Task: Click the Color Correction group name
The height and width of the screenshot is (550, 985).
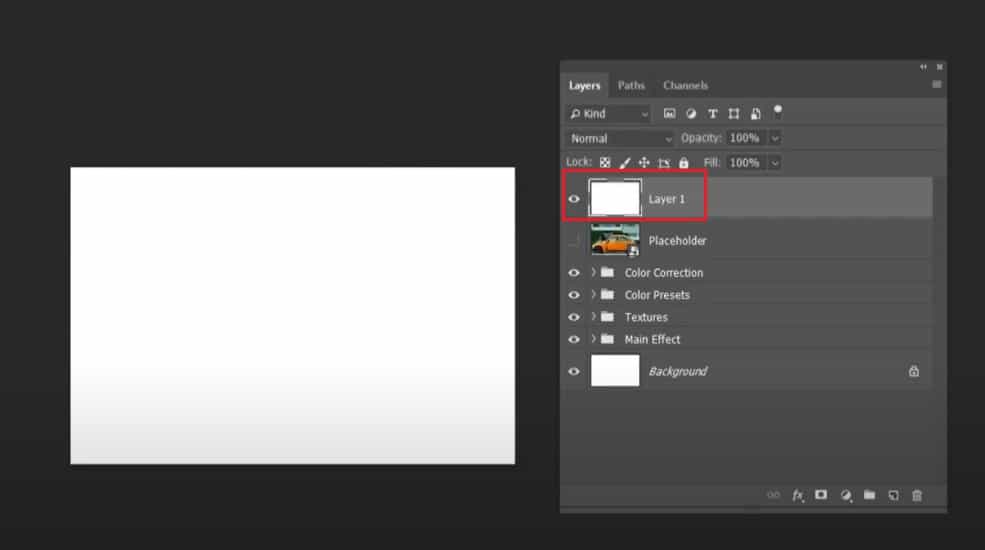Action: tap(663, 273)
